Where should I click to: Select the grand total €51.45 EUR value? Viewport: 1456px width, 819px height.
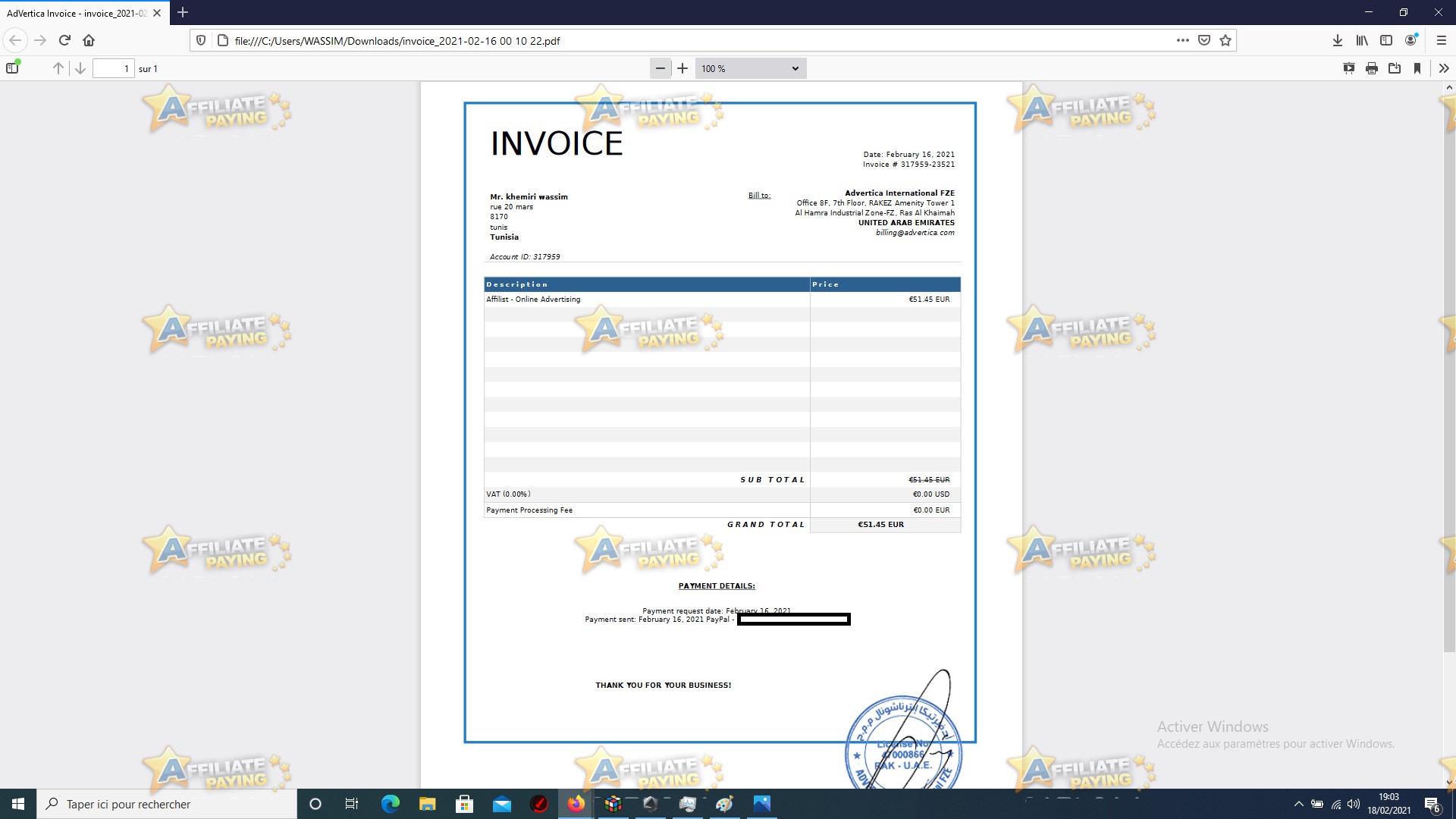pos(880,525)
